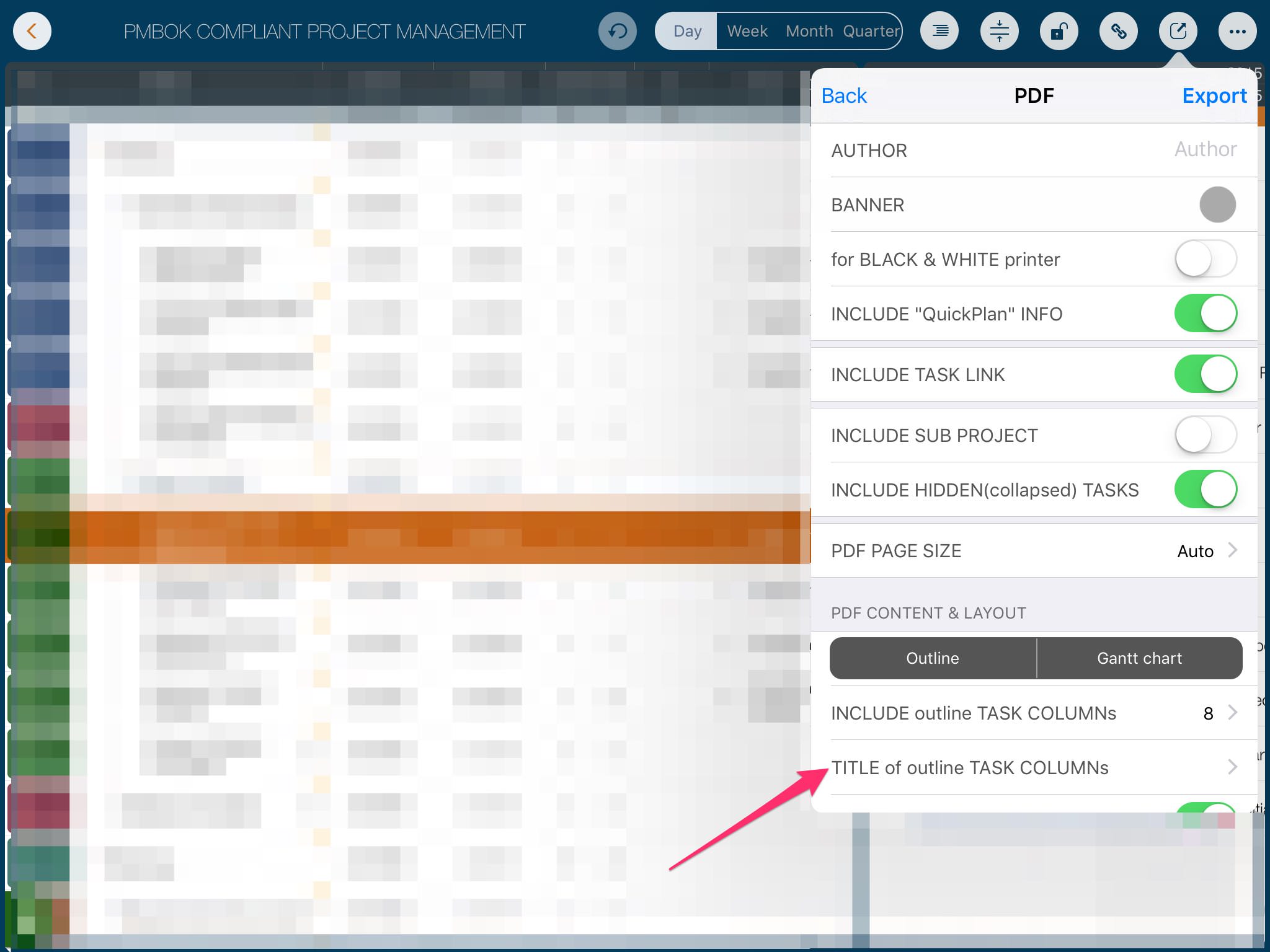
Task: Toggle the unlock padlock icon
Action: (1059, 31)
